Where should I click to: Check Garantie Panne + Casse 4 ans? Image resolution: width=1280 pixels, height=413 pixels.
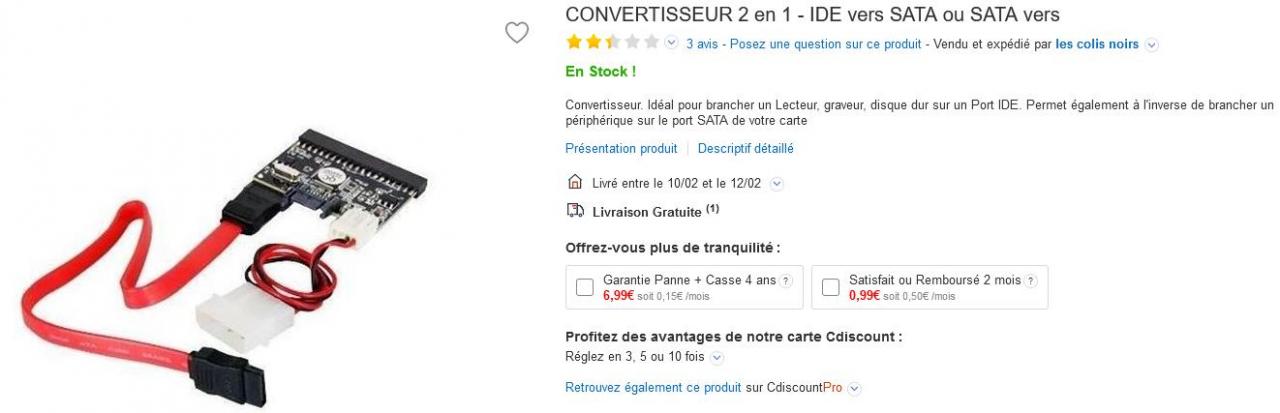point(585,288)
